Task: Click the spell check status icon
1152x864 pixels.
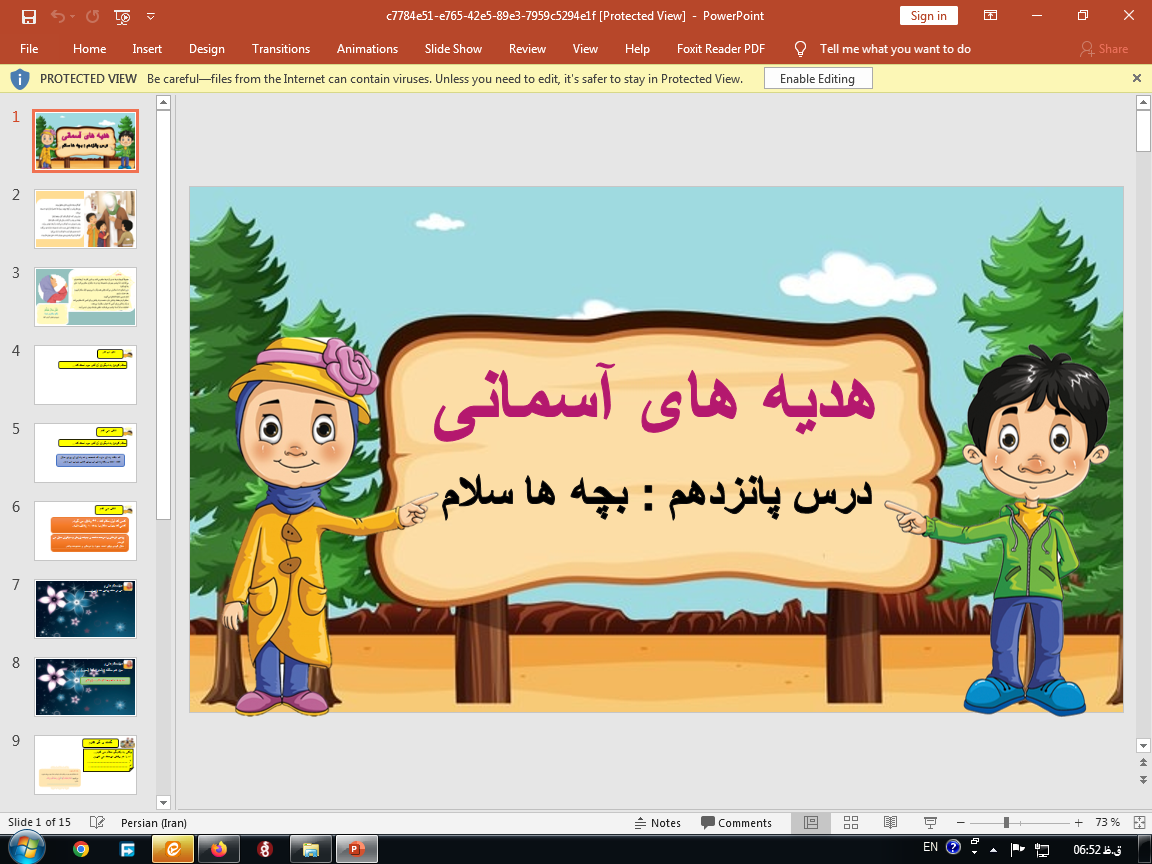Action: [x=97, y=822]
